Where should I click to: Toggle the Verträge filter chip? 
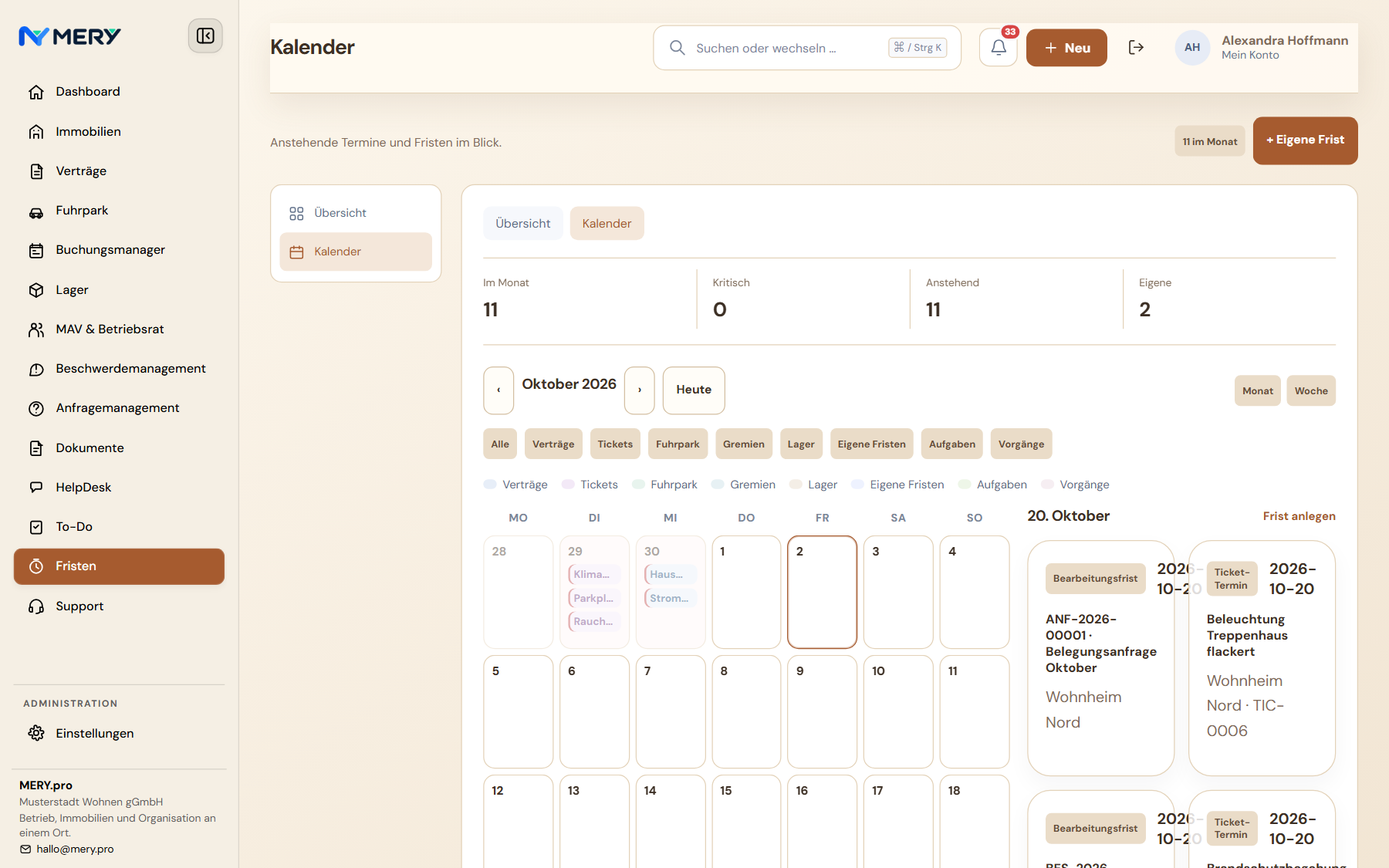[553, 444]
